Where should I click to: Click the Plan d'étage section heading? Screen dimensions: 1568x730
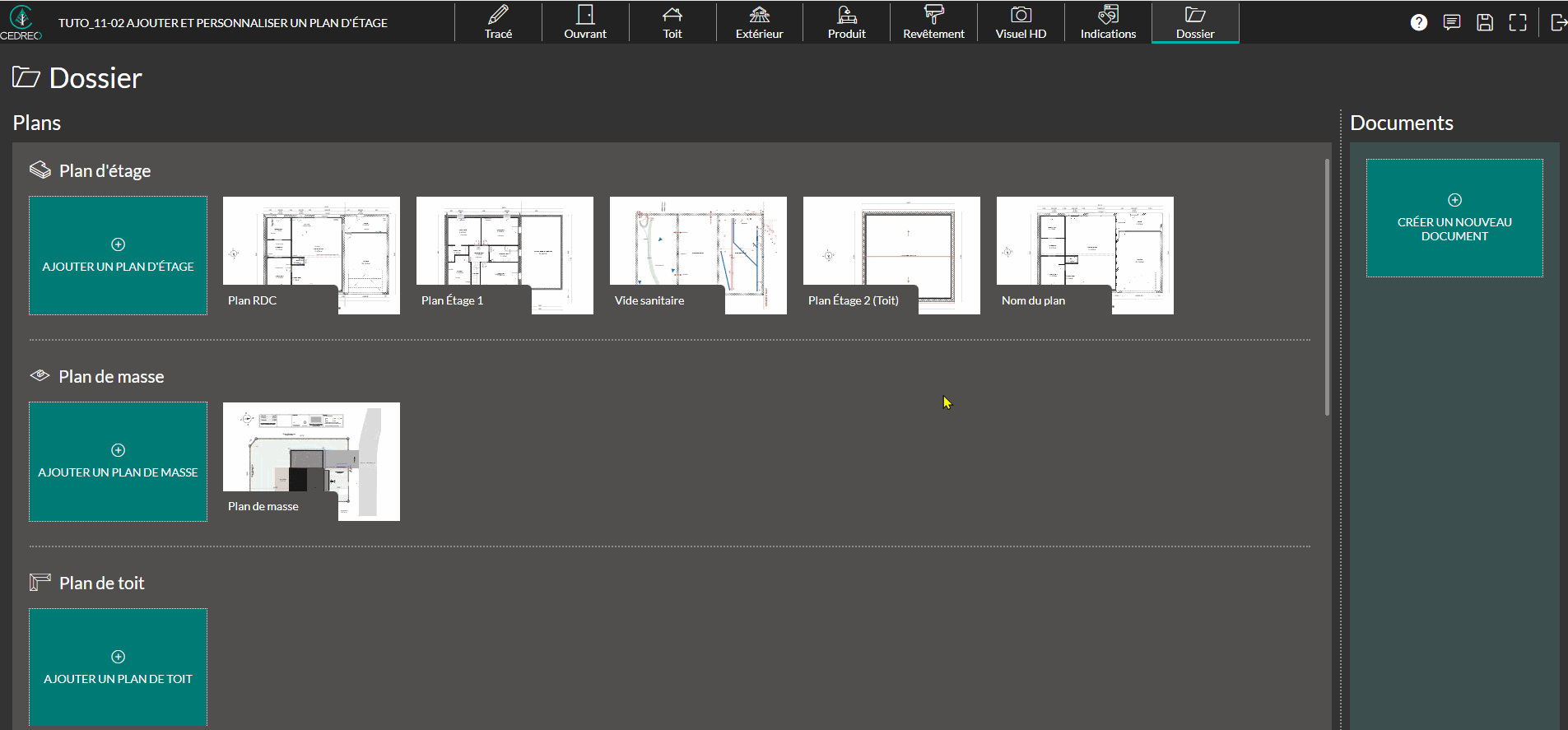pos(105,170)
